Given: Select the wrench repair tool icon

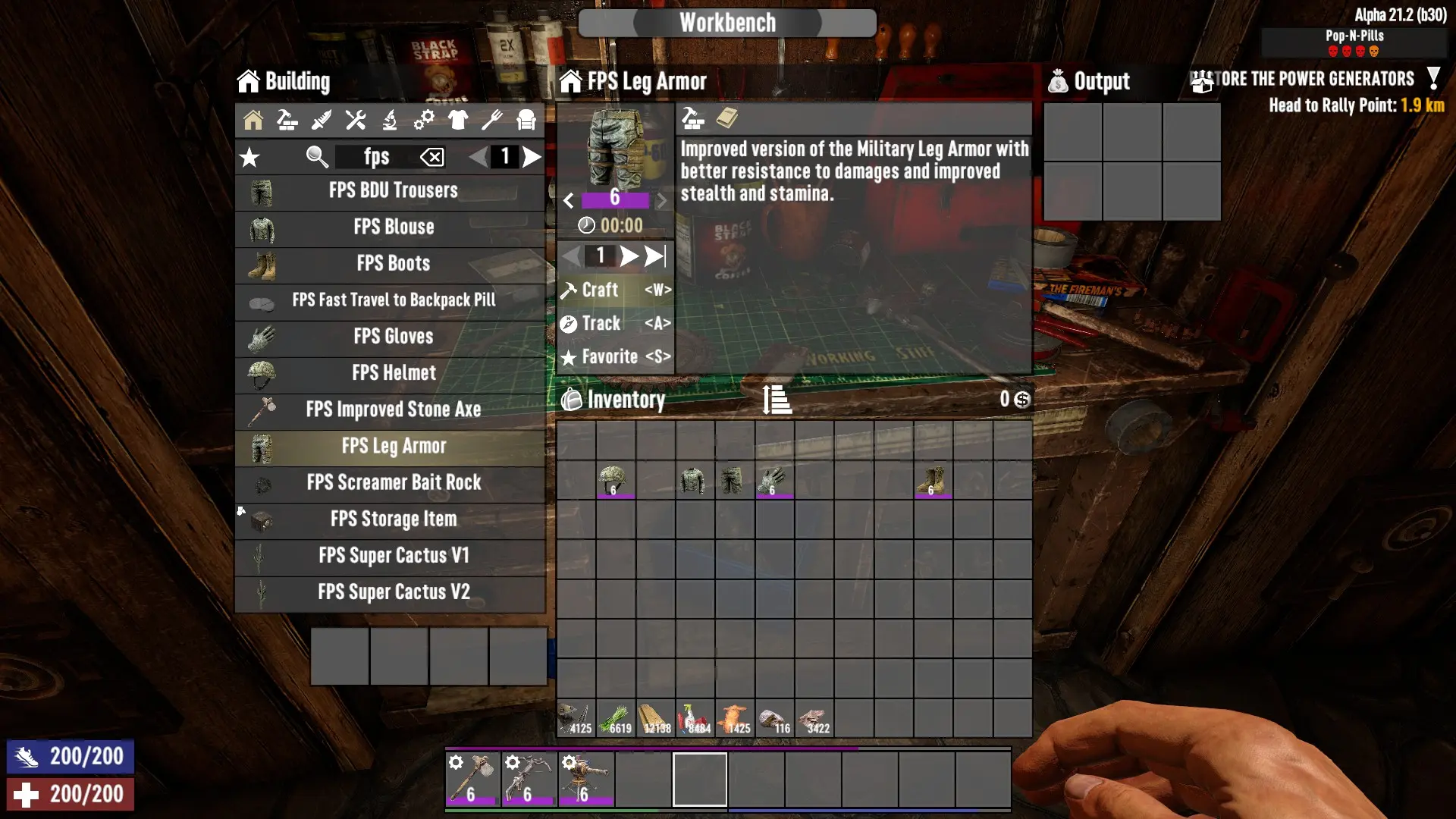Looking at the screenshot, I should 355,121.
